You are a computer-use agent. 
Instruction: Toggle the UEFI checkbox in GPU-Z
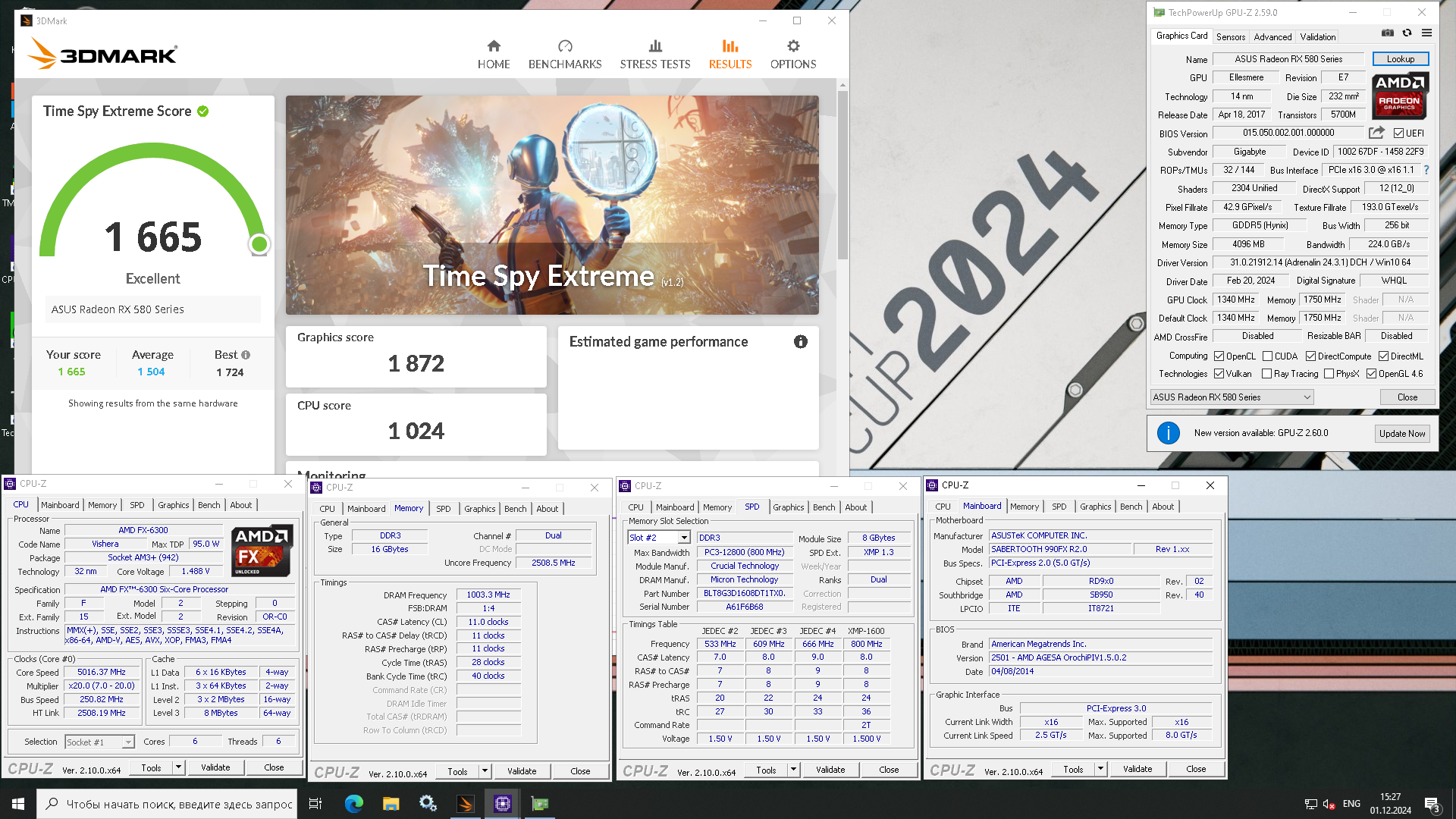1398,133
